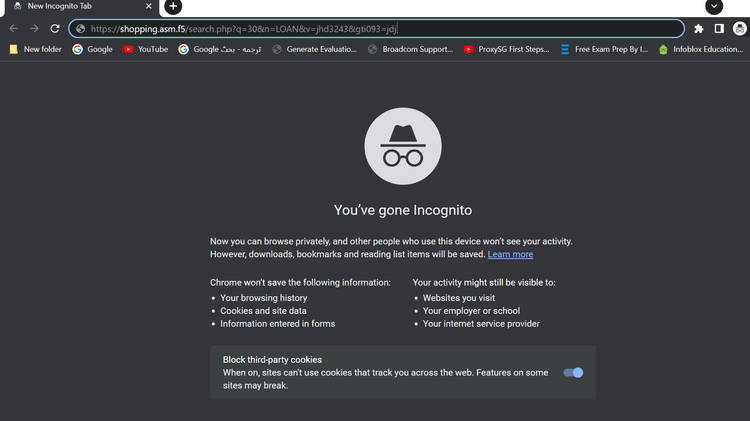Screen dimensions: 750x421
Task: Select the New Incognito Tab
Action: (x=81, y=7)
